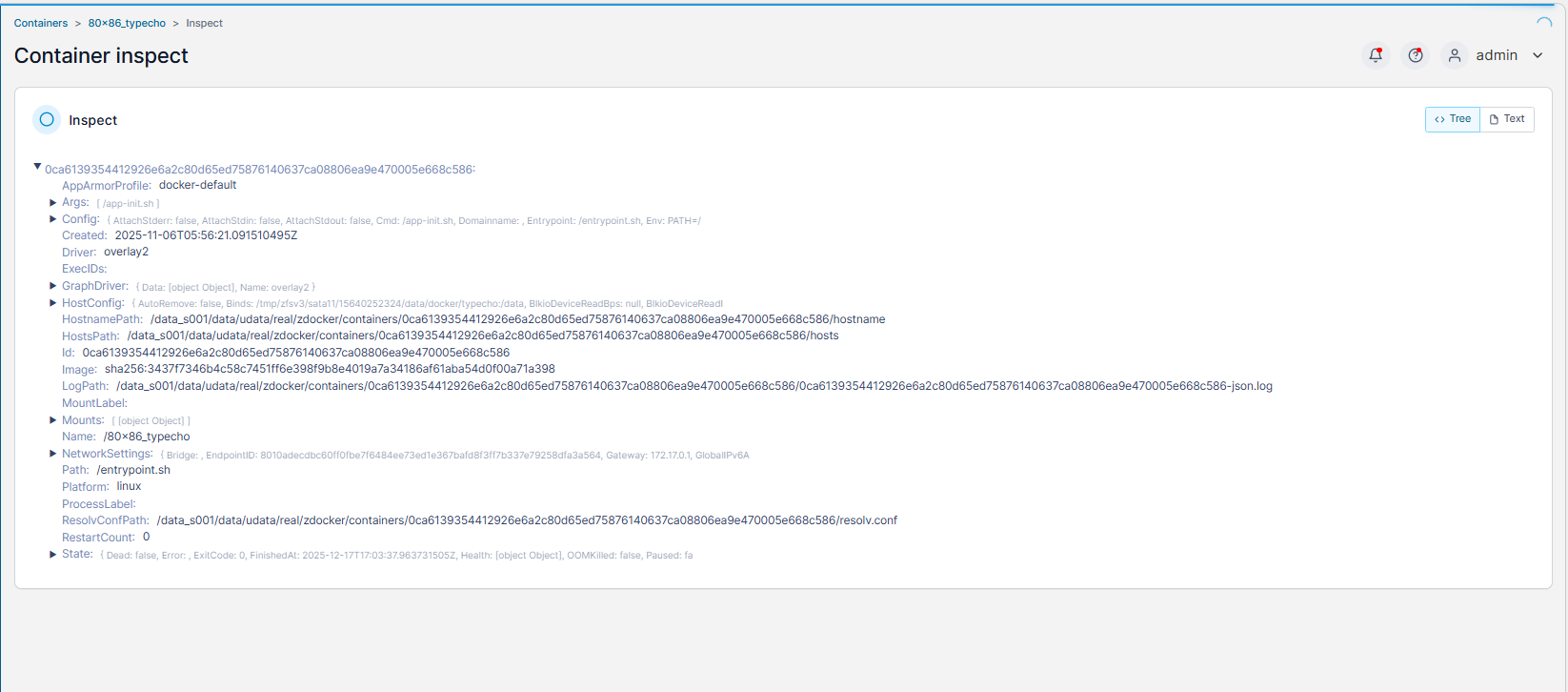Click the Inspect breadcrumb text
Image resolution: width=1568 pixels, height=692 pixels.
[x=204, y=23]
